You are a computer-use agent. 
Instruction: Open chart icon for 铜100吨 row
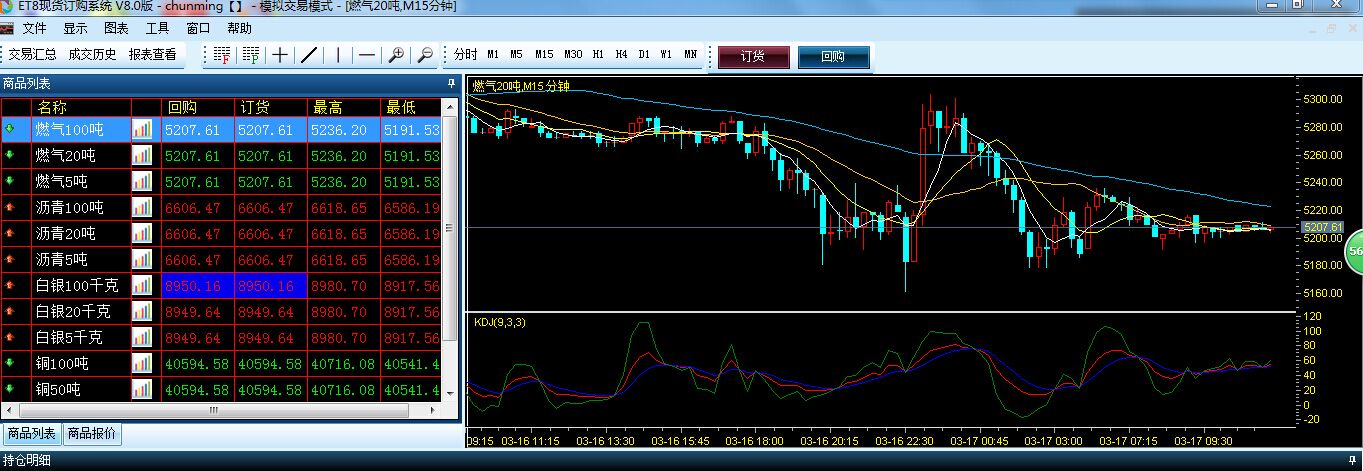coord(142,363)
